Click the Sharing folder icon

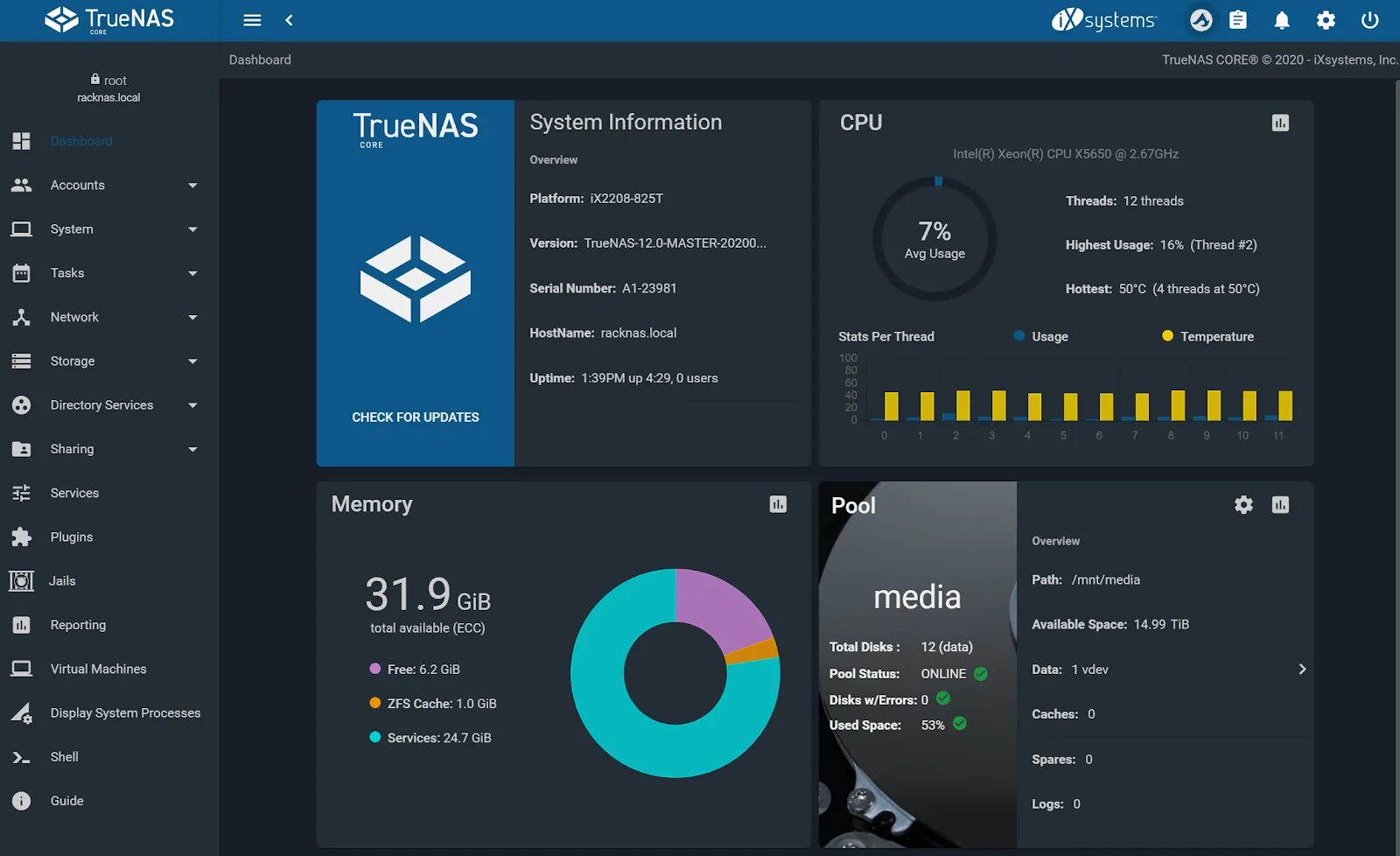click(x=22, y=449)
